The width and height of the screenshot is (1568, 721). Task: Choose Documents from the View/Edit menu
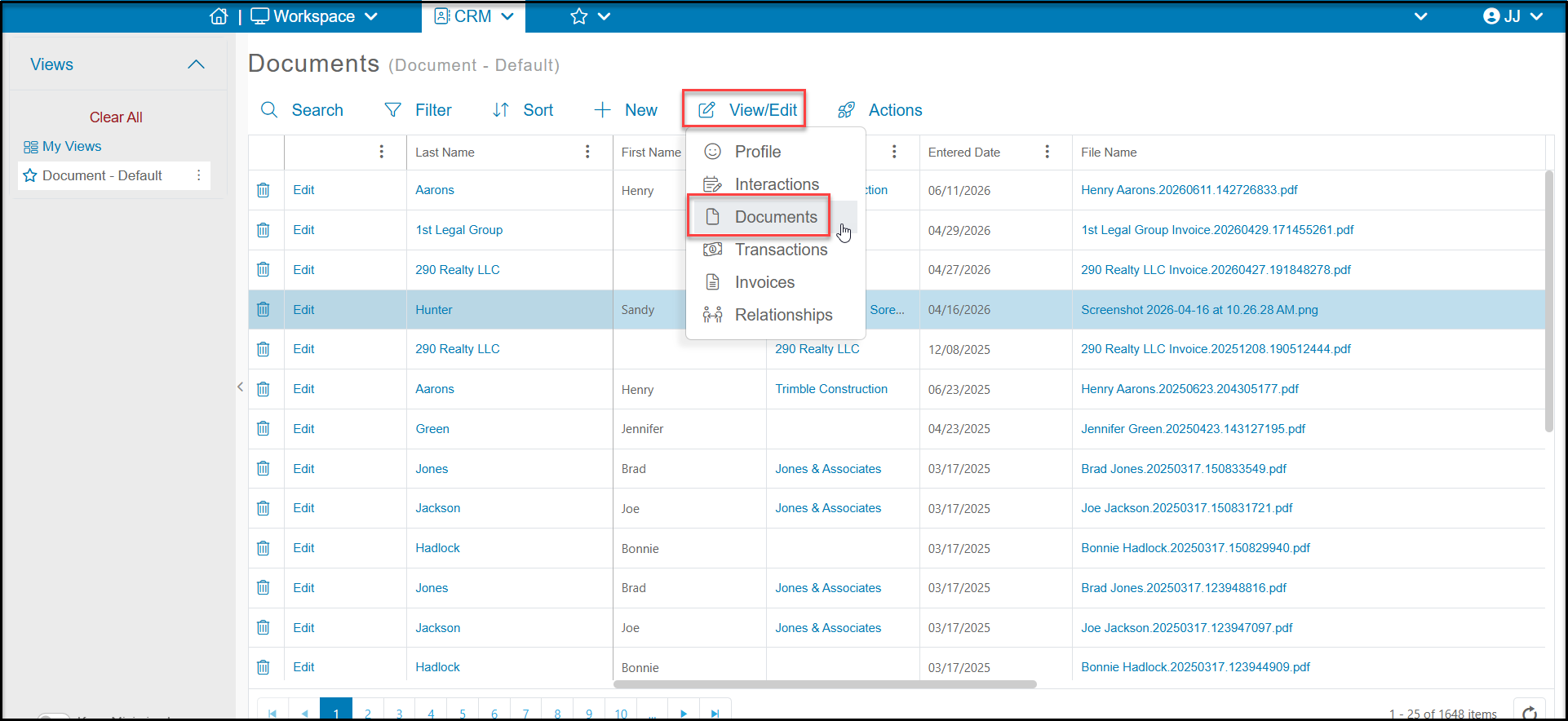click(775, 217)
